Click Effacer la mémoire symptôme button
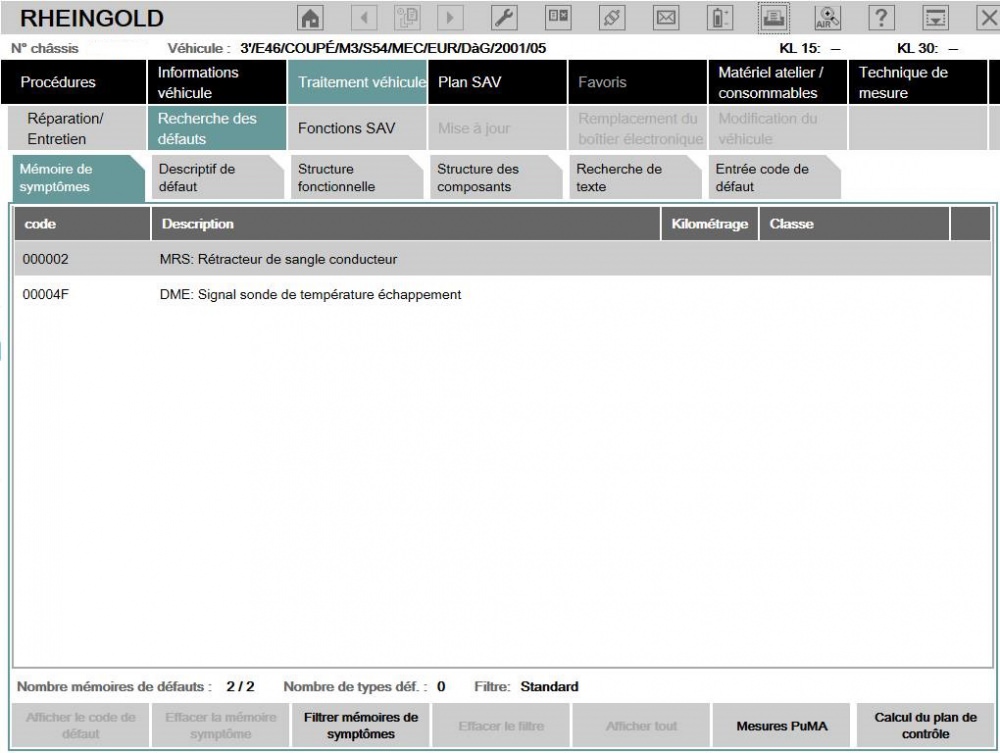 pos(221,726)
